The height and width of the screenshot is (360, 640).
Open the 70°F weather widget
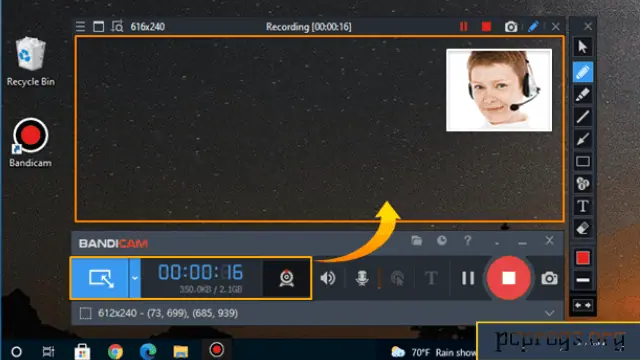(x=433, y=352)
